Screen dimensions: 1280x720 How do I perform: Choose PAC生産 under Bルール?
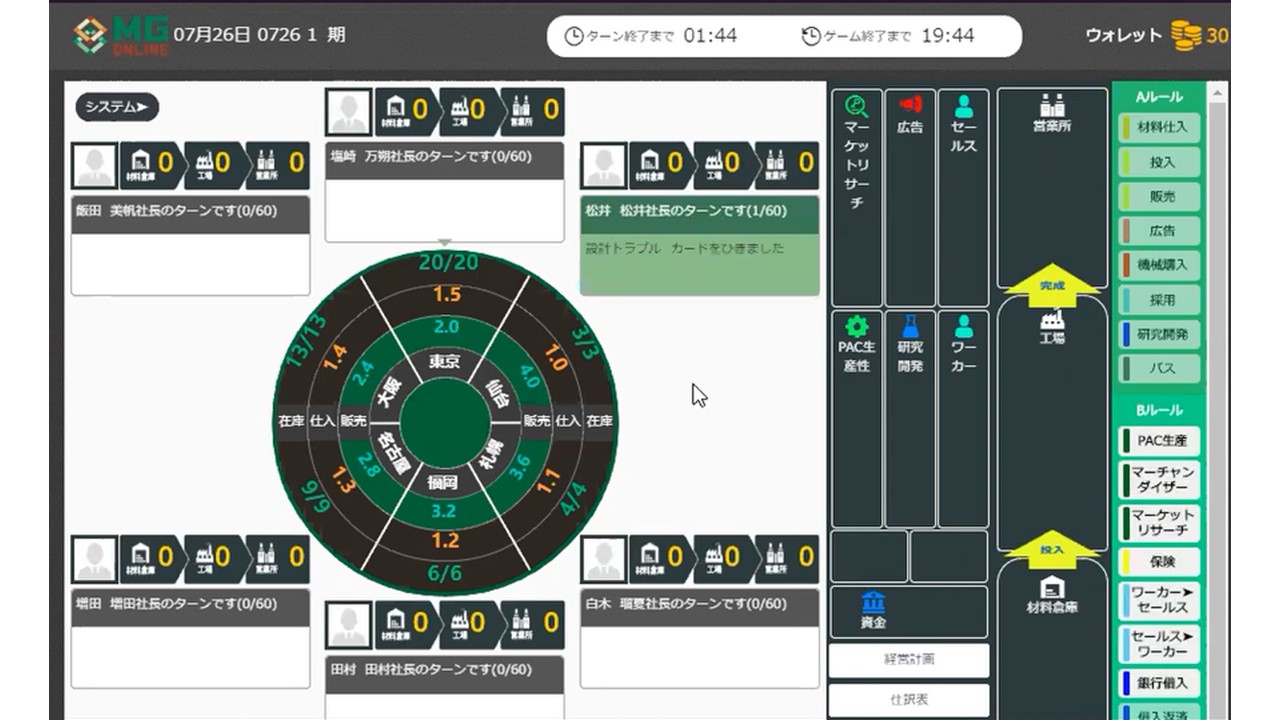1159,441
